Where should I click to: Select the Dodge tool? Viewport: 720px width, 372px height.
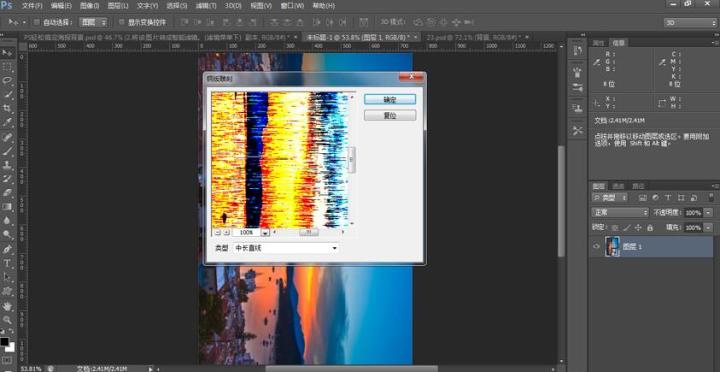7,235
